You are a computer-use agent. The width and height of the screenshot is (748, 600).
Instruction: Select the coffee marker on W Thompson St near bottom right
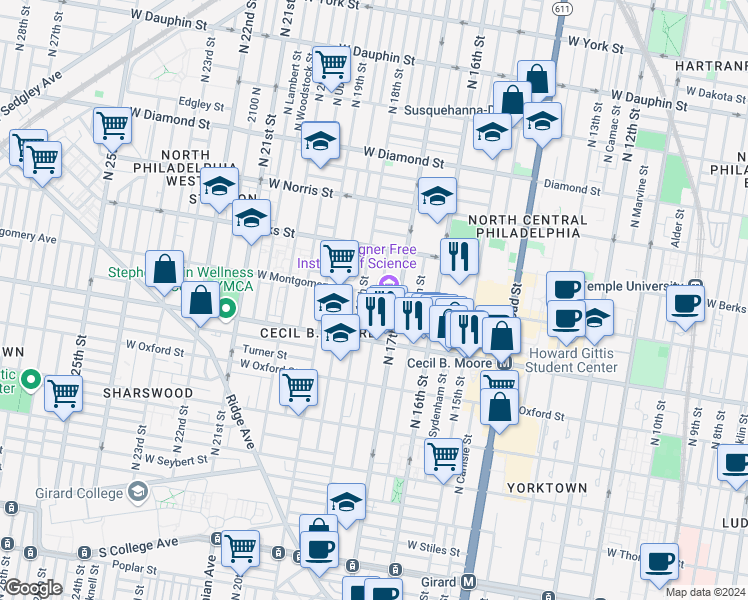click(x=659, y=562)
